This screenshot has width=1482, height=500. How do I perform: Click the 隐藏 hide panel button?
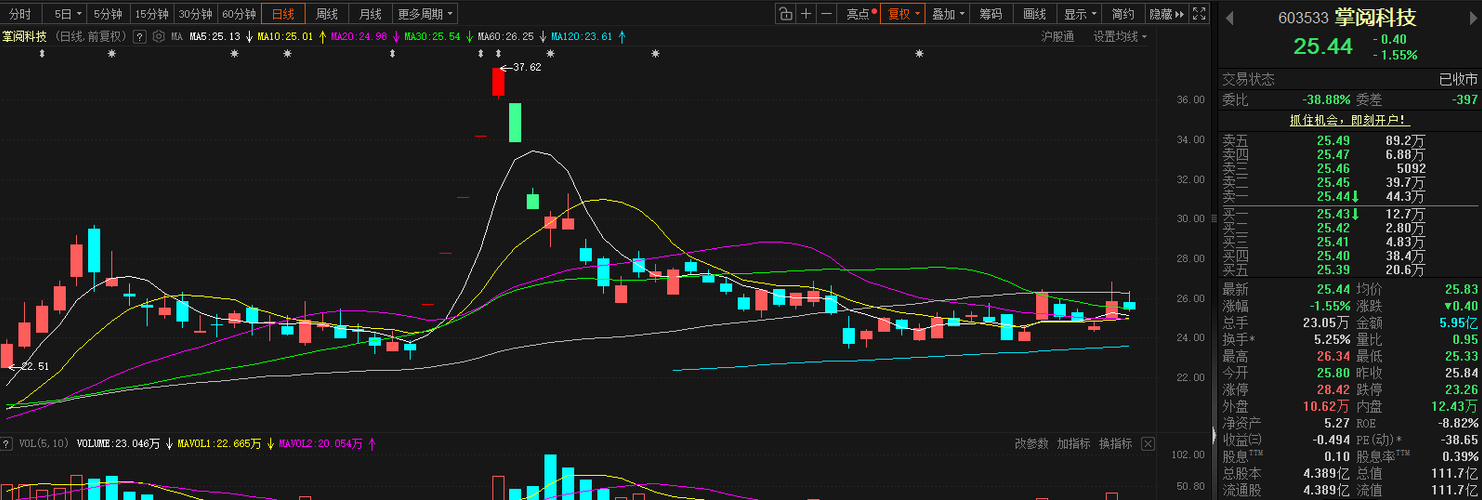1166,14
